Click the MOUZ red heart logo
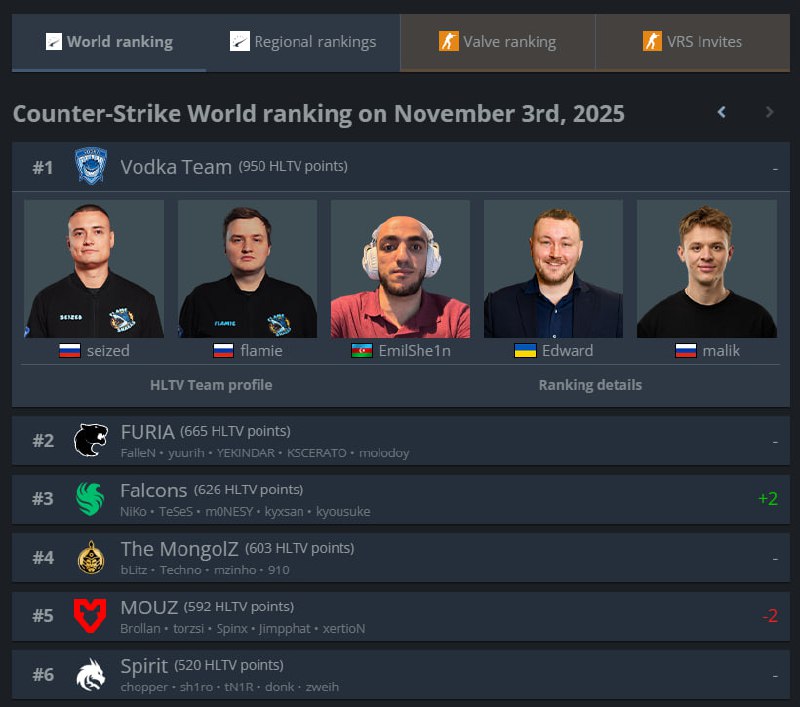The height and width of the screenshot is (707, 800). (90, 616)
